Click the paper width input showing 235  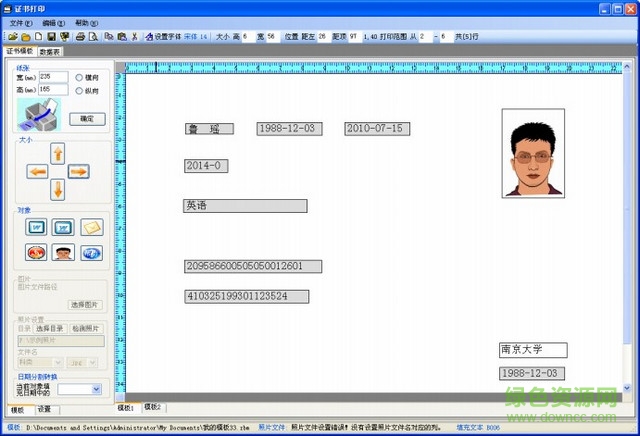click(x=53, y=77)
